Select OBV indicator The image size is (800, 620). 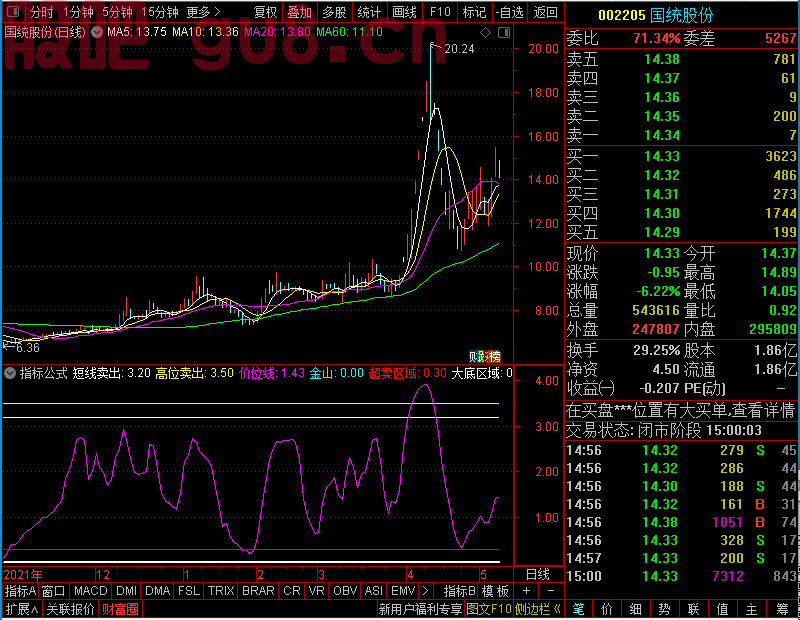click(344, 591)
